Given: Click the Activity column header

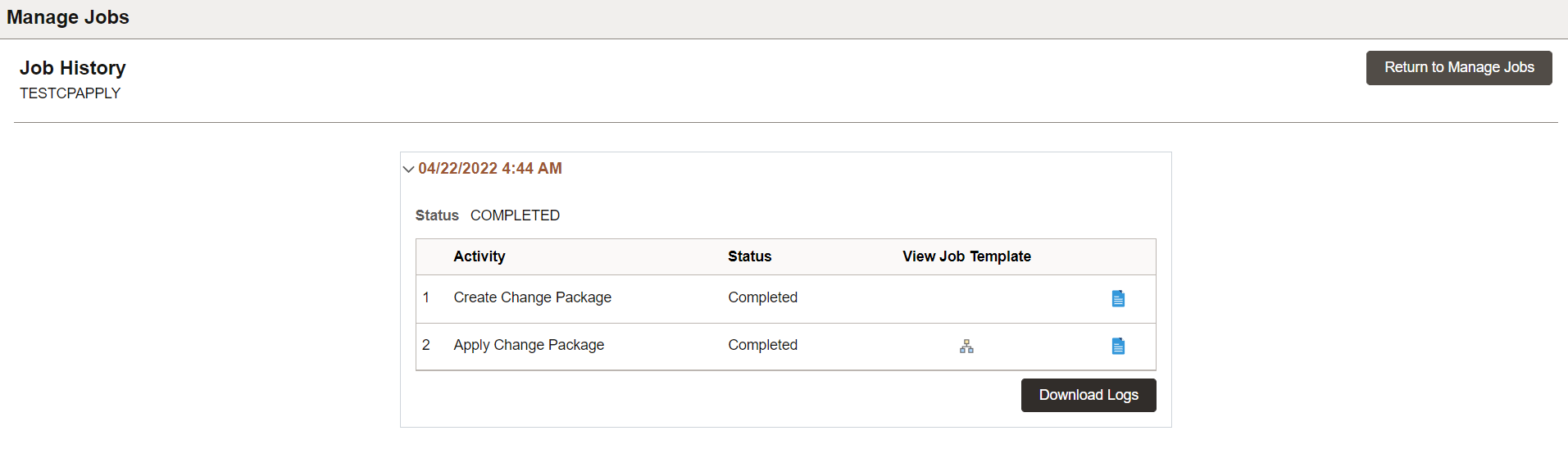Looking at the screenshot, I should pos(479,256).
